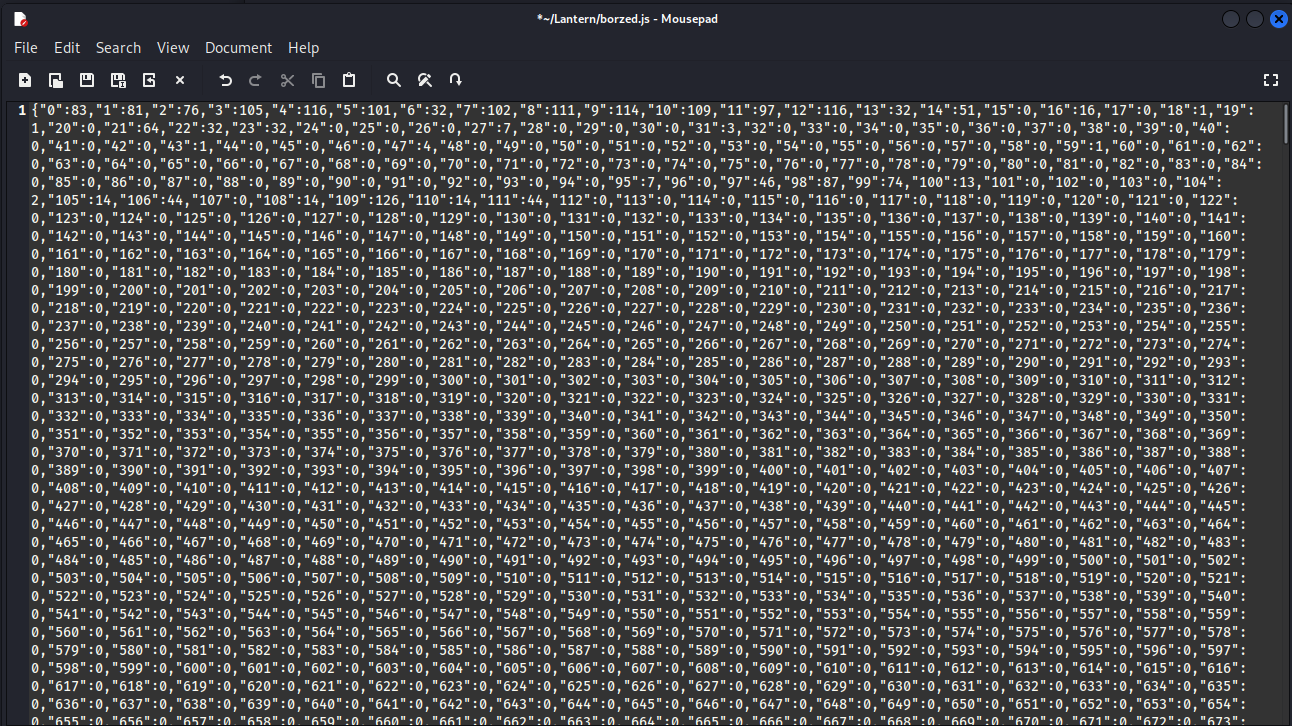Cut selection with the scissors icon
Screen dimensions: 1292x726
point(287,80)
